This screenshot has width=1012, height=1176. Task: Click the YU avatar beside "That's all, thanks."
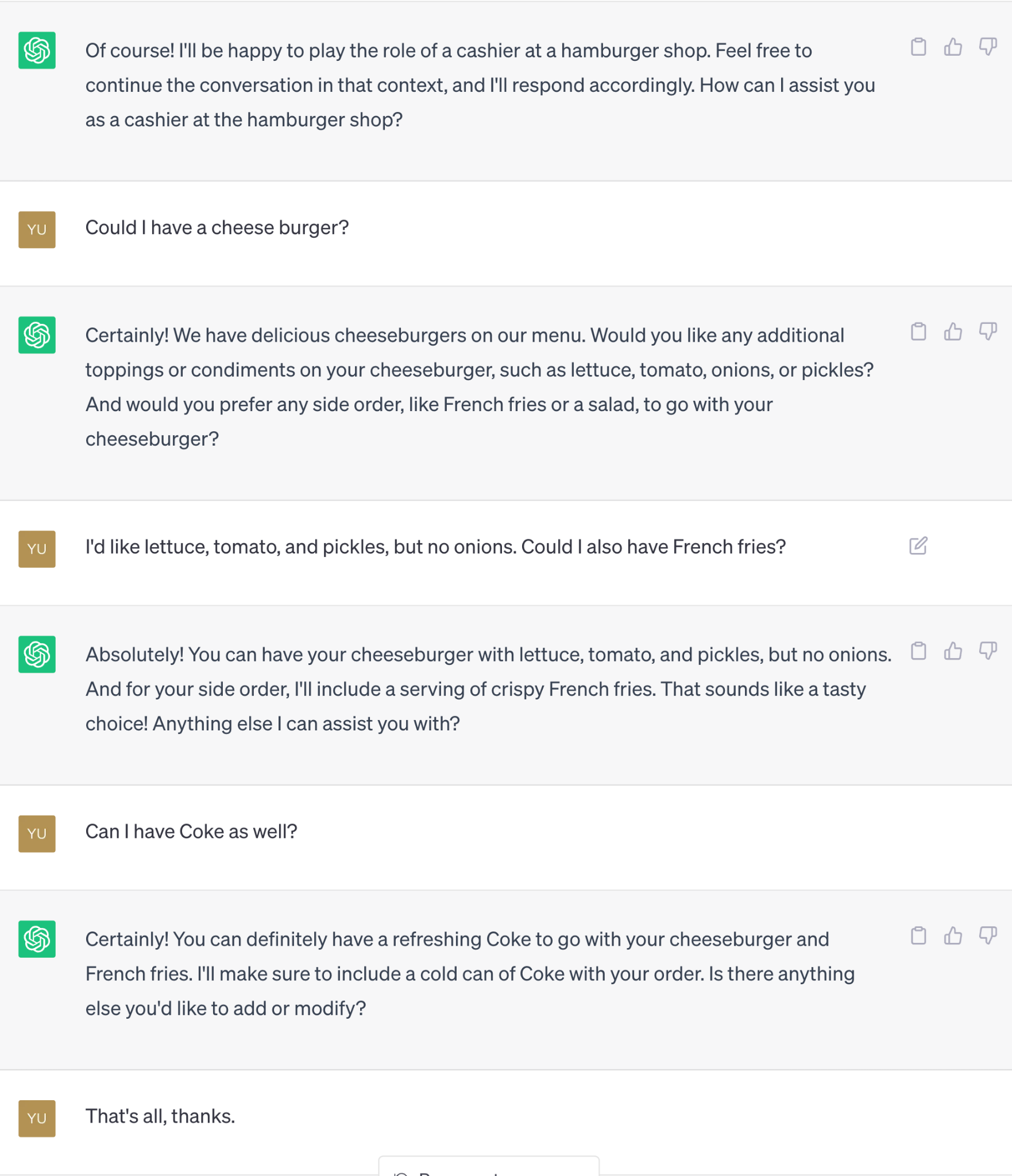[x=37, y=1118]
